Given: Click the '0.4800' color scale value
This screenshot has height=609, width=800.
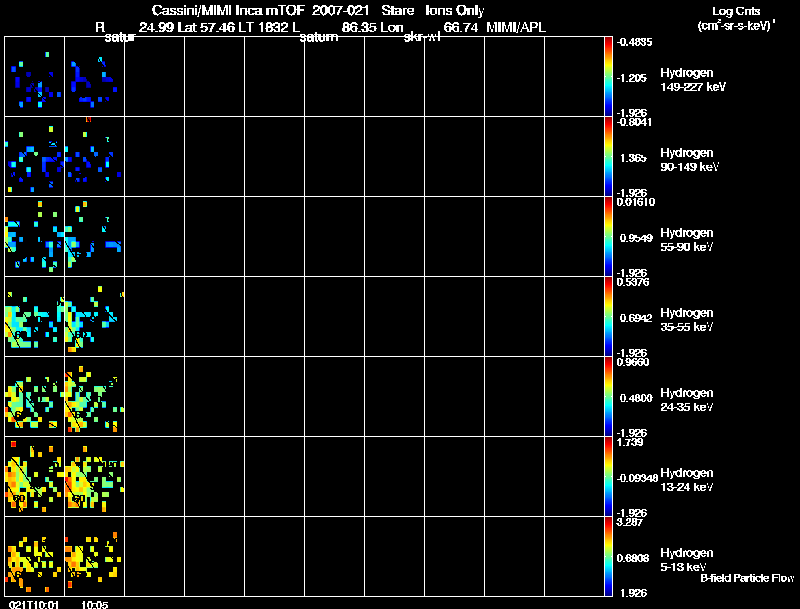Looking at the screenshot, I should point(636,398).
